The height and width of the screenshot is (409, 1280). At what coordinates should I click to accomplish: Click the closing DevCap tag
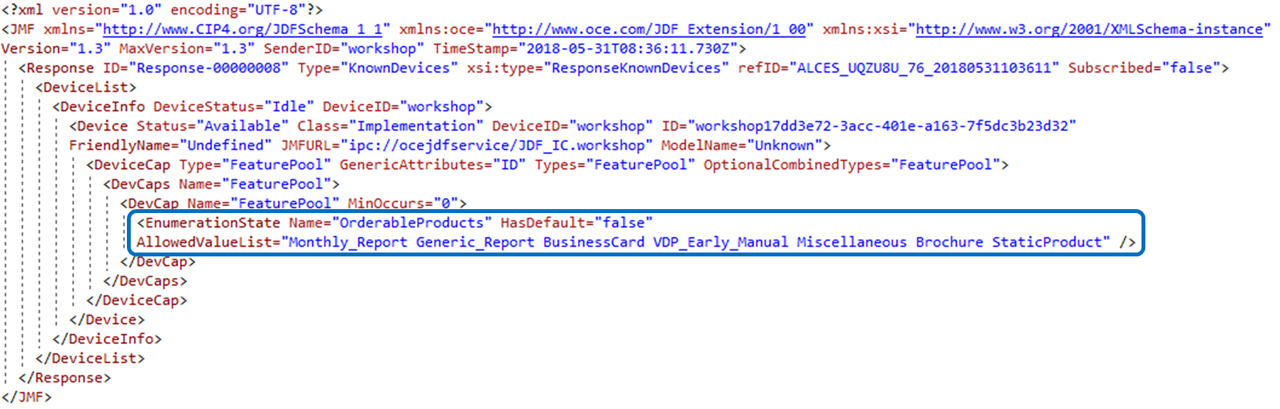[x=157, y=262]
